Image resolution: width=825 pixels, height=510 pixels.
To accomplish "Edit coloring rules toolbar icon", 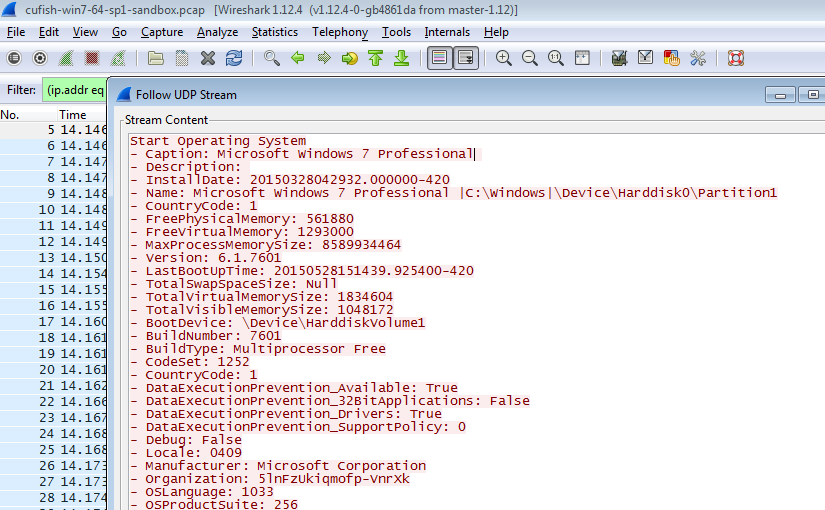I will point(671,58).
